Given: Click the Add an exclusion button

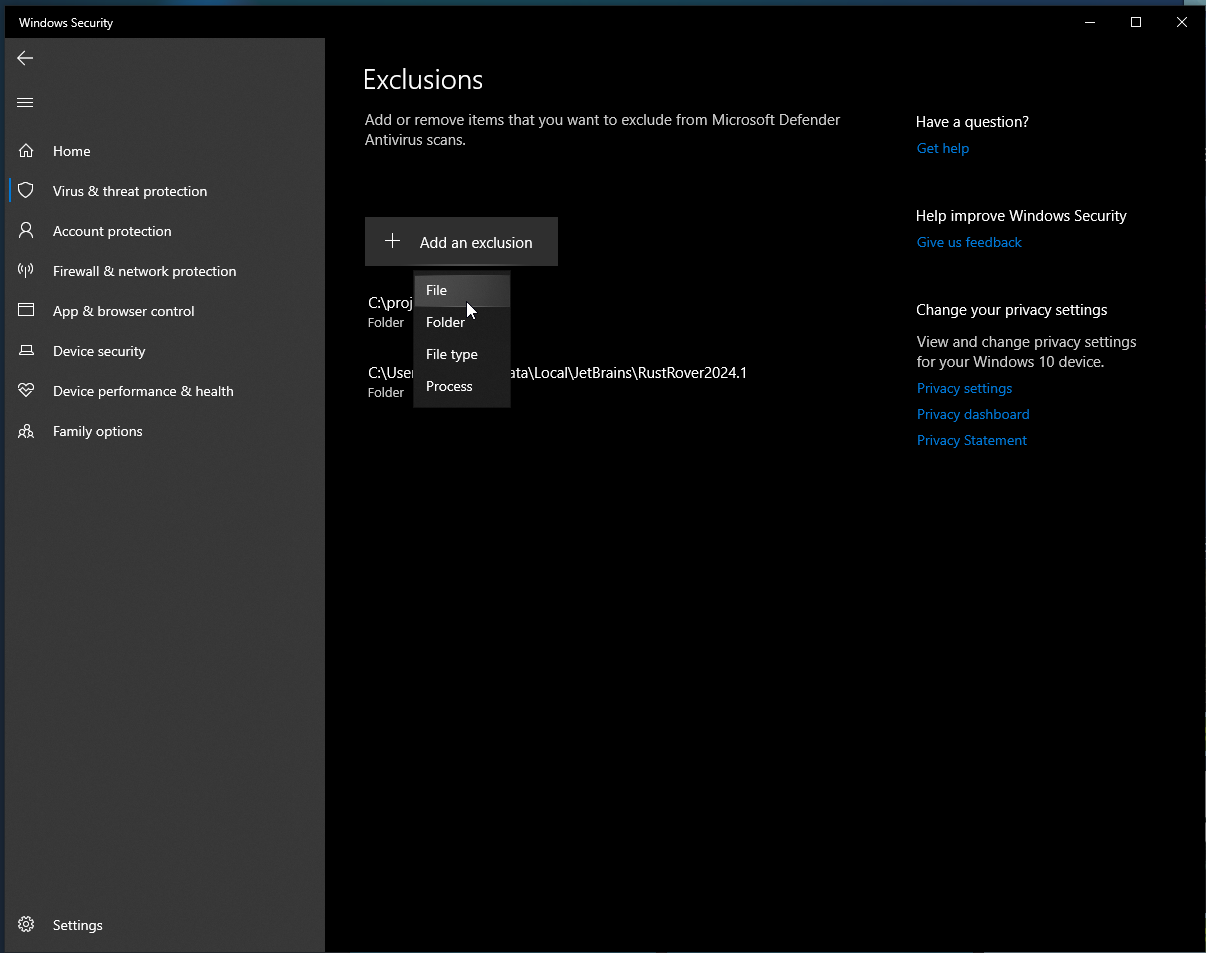Looking at the screenshot, I should tap(461, 242).
